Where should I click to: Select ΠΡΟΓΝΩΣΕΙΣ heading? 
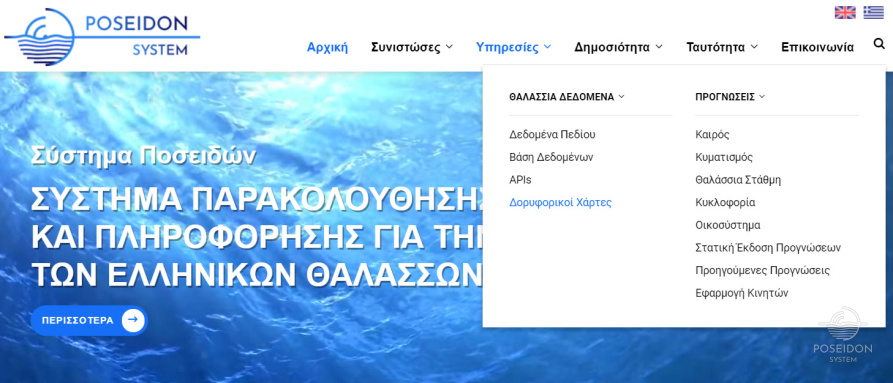(x=725, y=97)
